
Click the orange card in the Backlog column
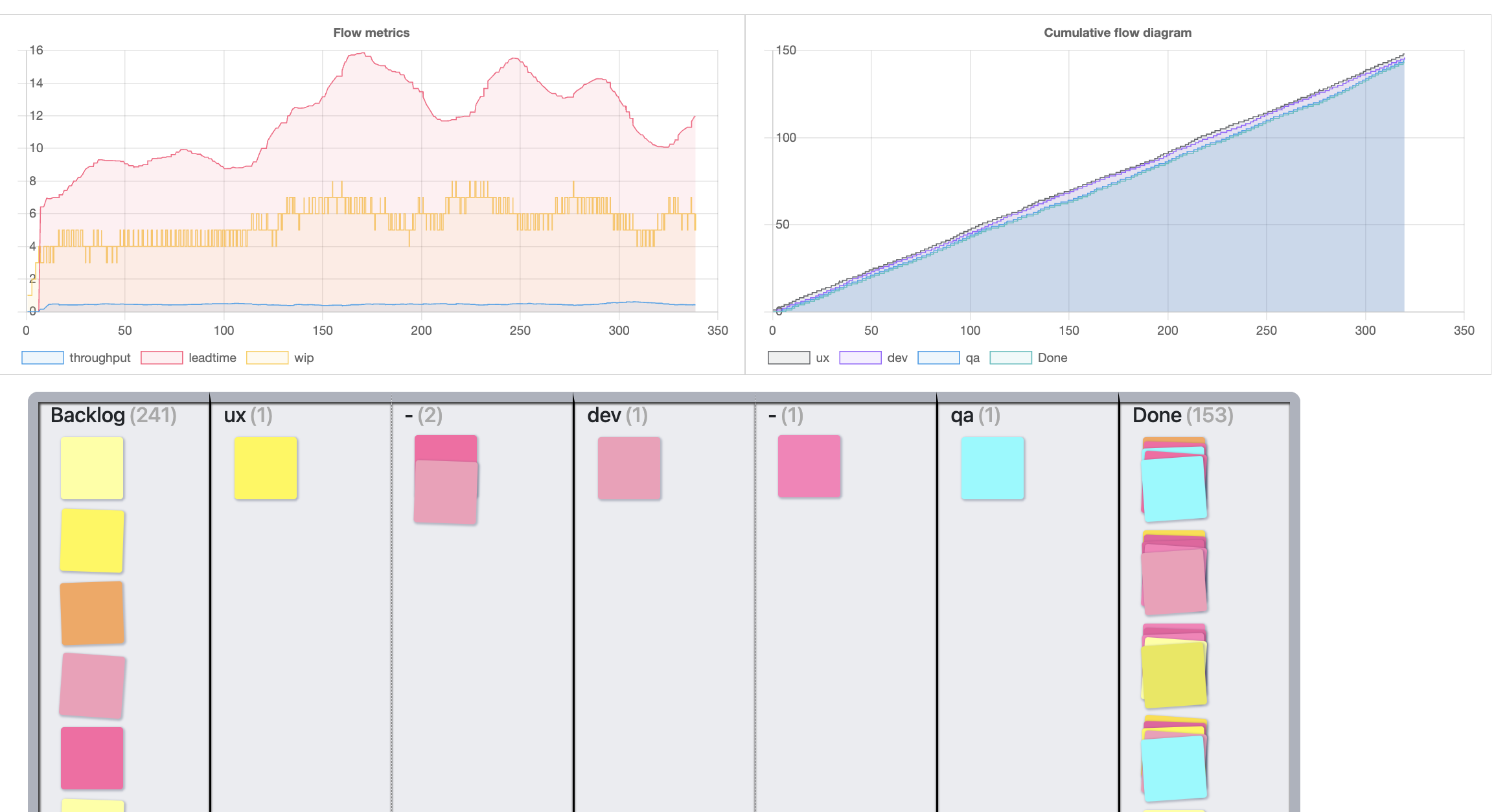(x=91, y=613)
